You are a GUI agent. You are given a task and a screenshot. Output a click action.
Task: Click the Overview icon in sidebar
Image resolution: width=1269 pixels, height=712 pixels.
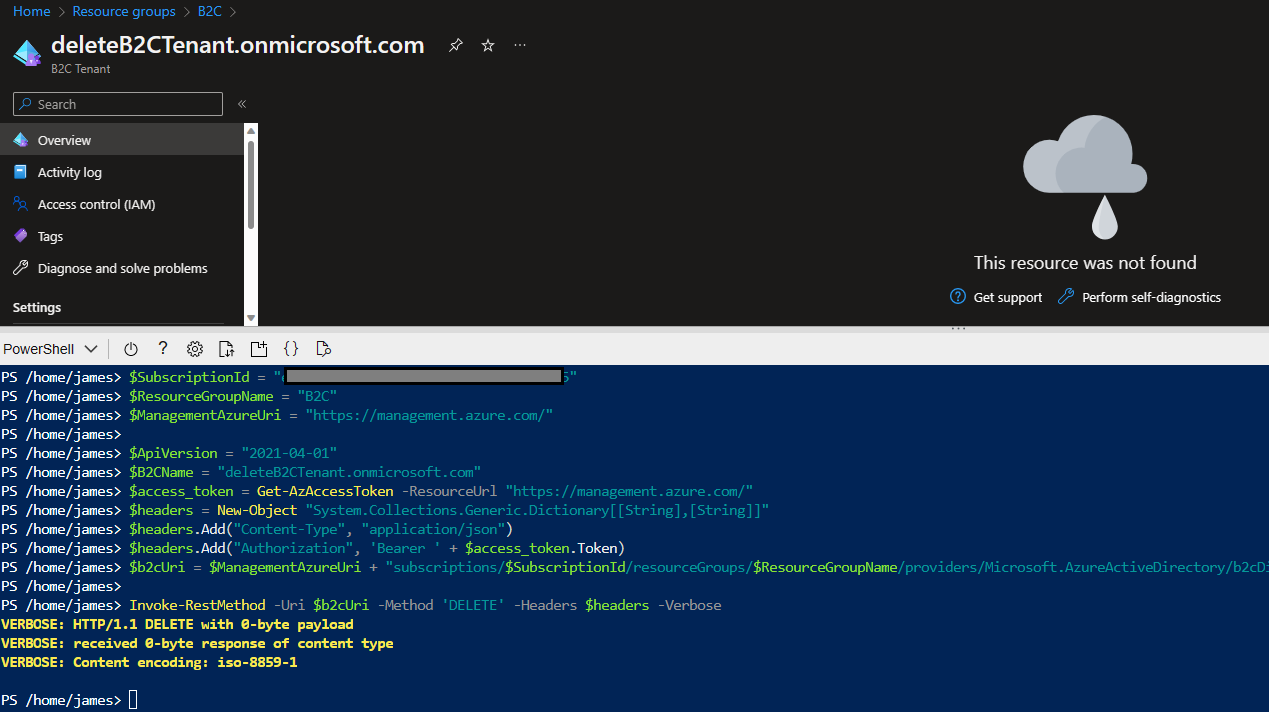tap(21, 140)
